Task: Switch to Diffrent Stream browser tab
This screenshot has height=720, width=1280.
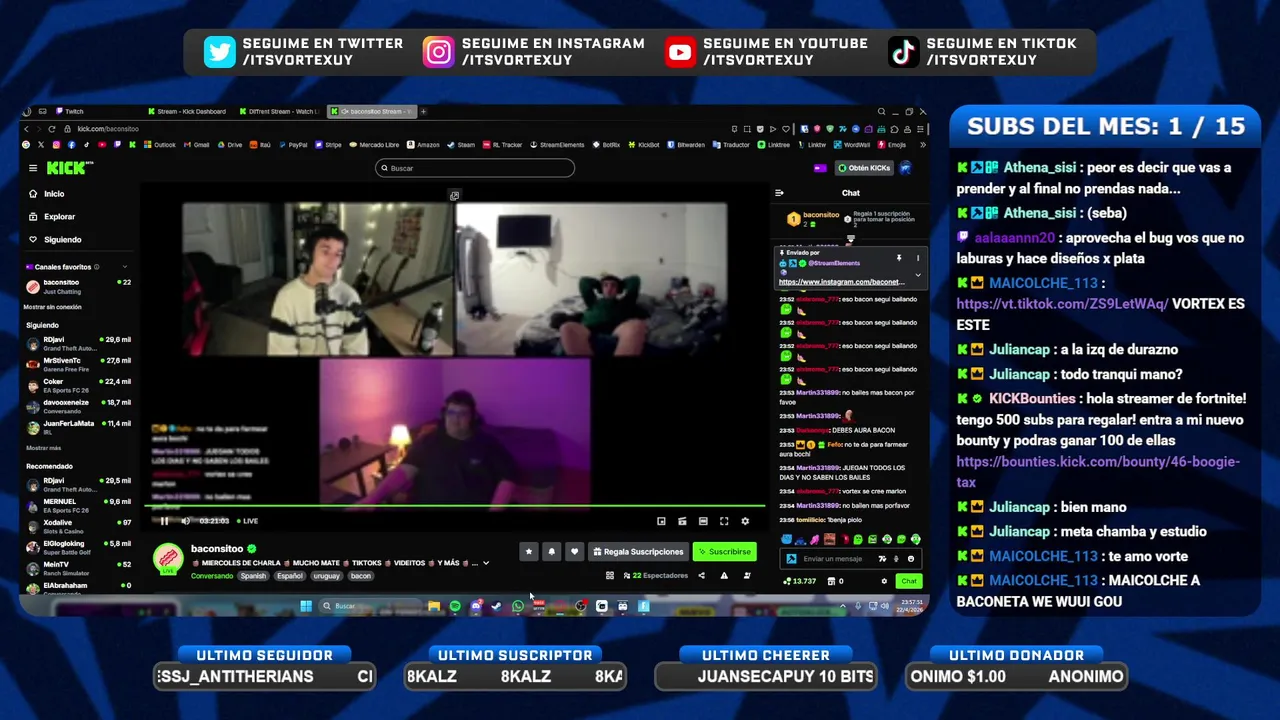Action: click(x=279, y=111)
